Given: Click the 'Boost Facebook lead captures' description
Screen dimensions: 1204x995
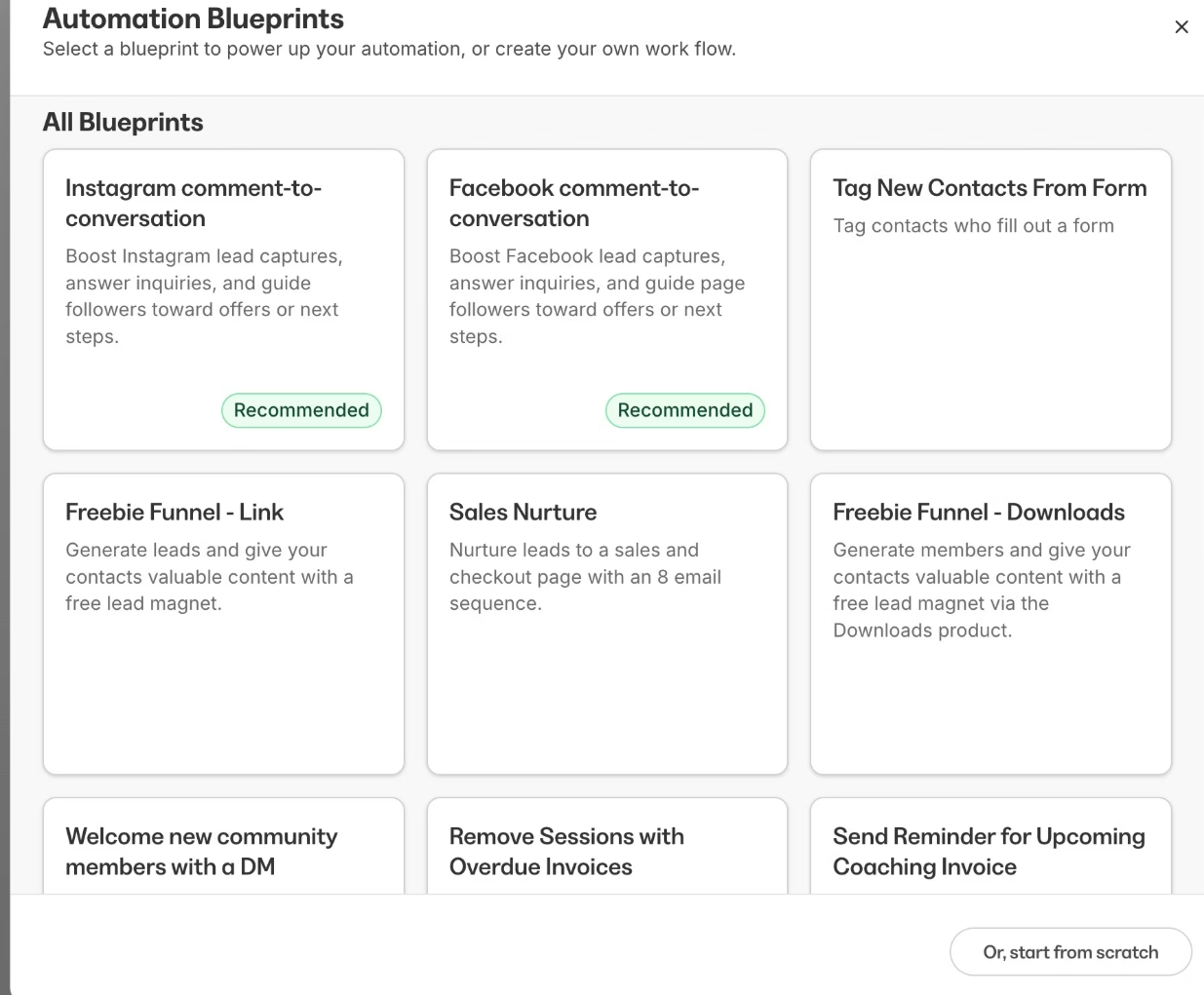Looking at the screenshot, I should pyautogui.click(x=597, y=296).
